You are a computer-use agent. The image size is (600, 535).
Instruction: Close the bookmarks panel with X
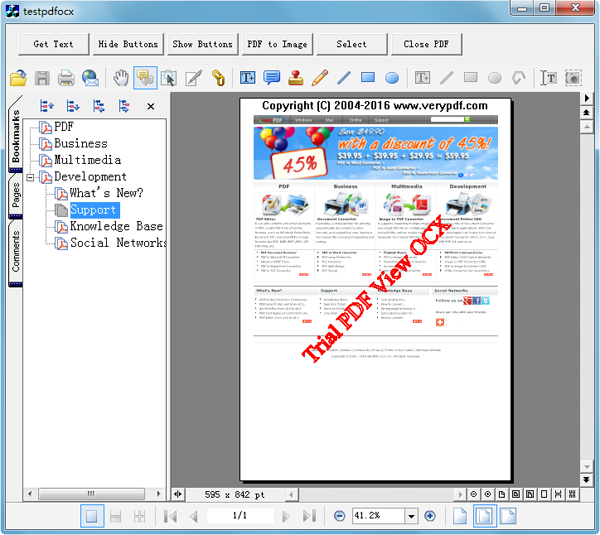151,106
